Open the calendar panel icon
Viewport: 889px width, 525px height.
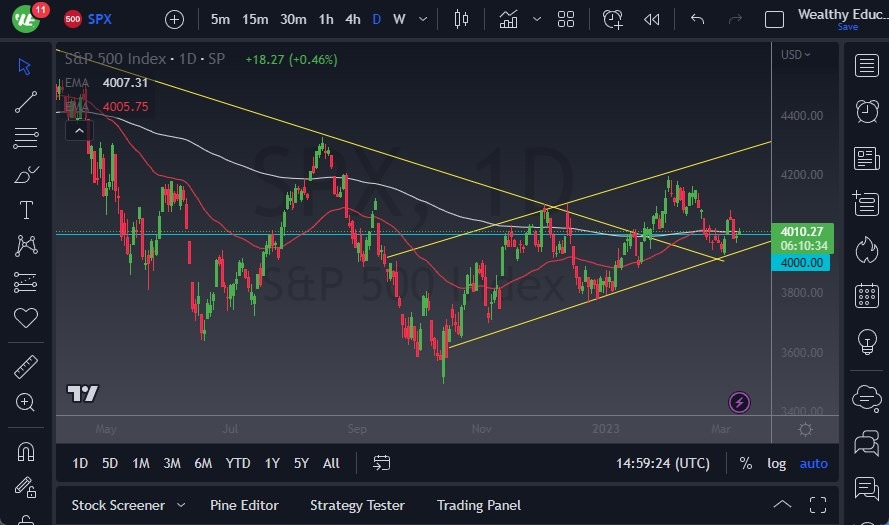click(x=867, y=296)
